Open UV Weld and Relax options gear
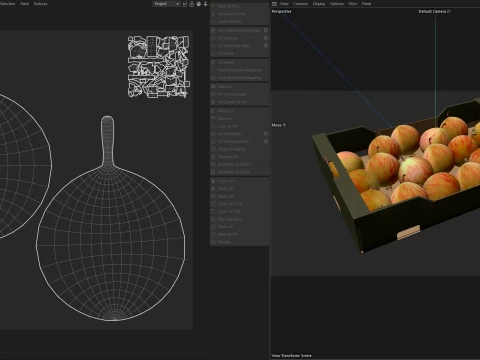 [x=266, y=46]
